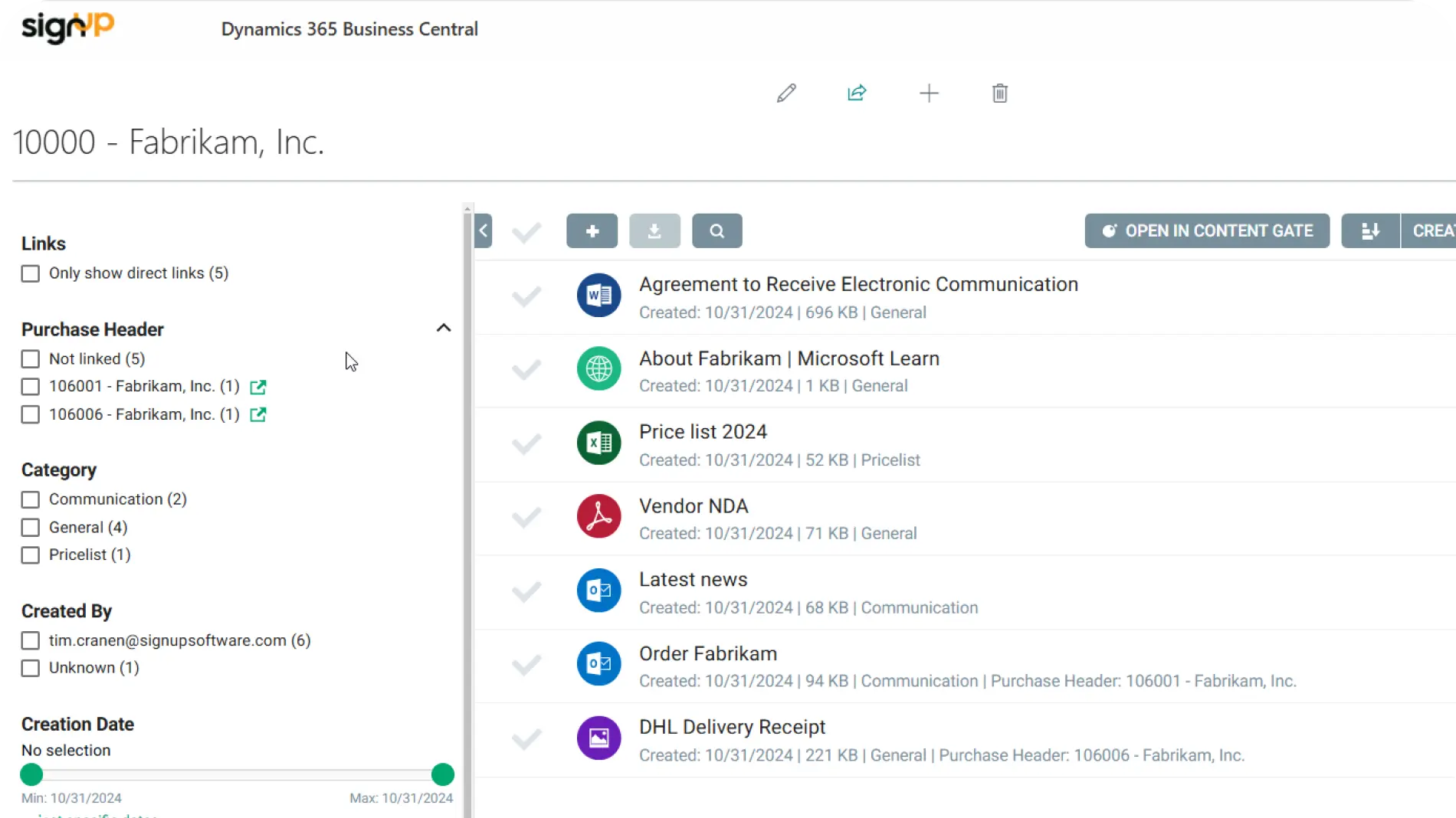The image size is (1456, 818).
Task: Click the Dynamics 365 Business Central title
Action: (349, 29)
